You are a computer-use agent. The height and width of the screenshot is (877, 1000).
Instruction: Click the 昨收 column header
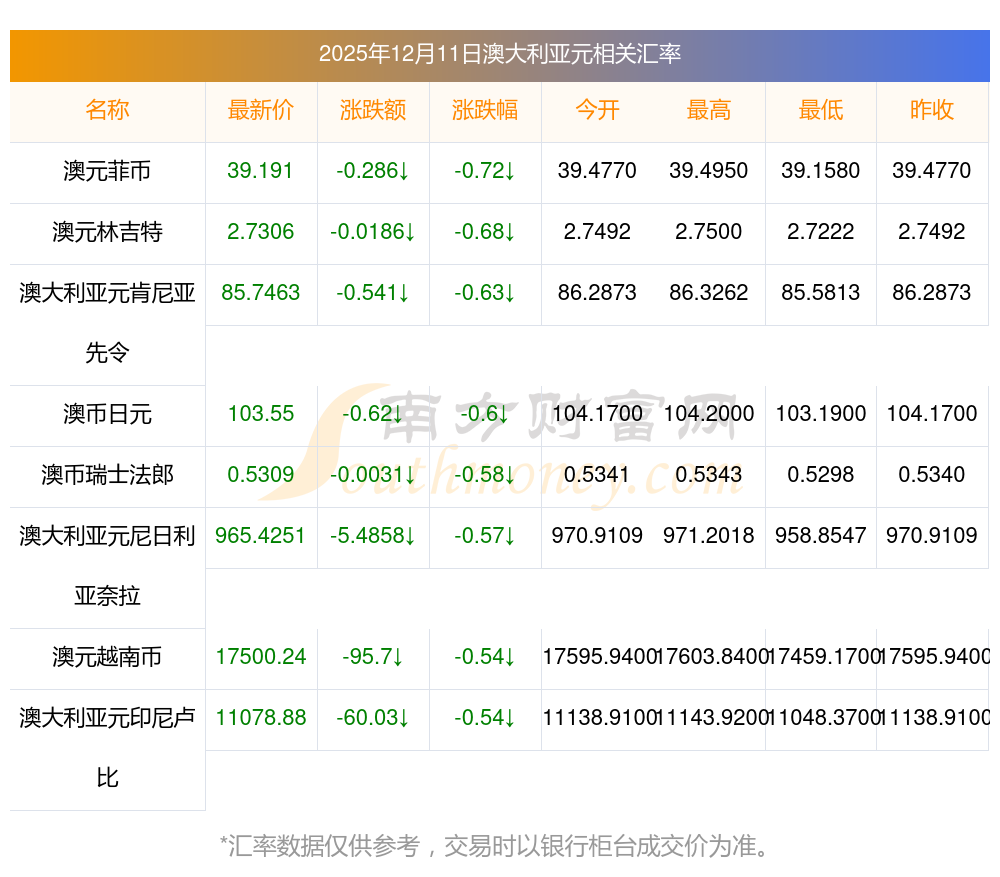click(x=932, y=110)
